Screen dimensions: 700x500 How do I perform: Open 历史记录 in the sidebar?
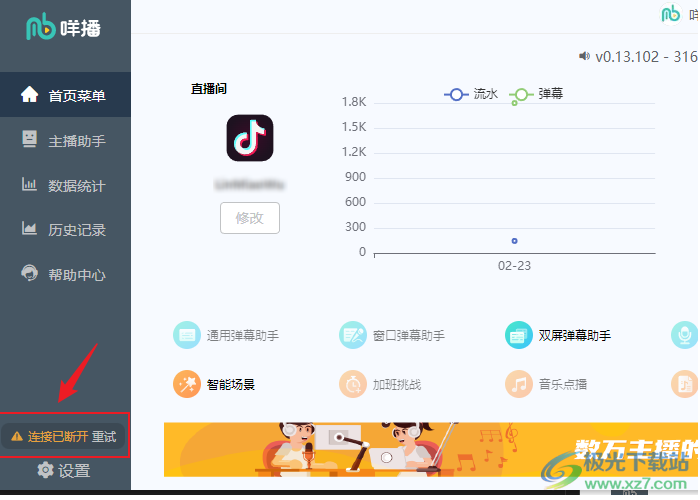(x=65, y=229)
